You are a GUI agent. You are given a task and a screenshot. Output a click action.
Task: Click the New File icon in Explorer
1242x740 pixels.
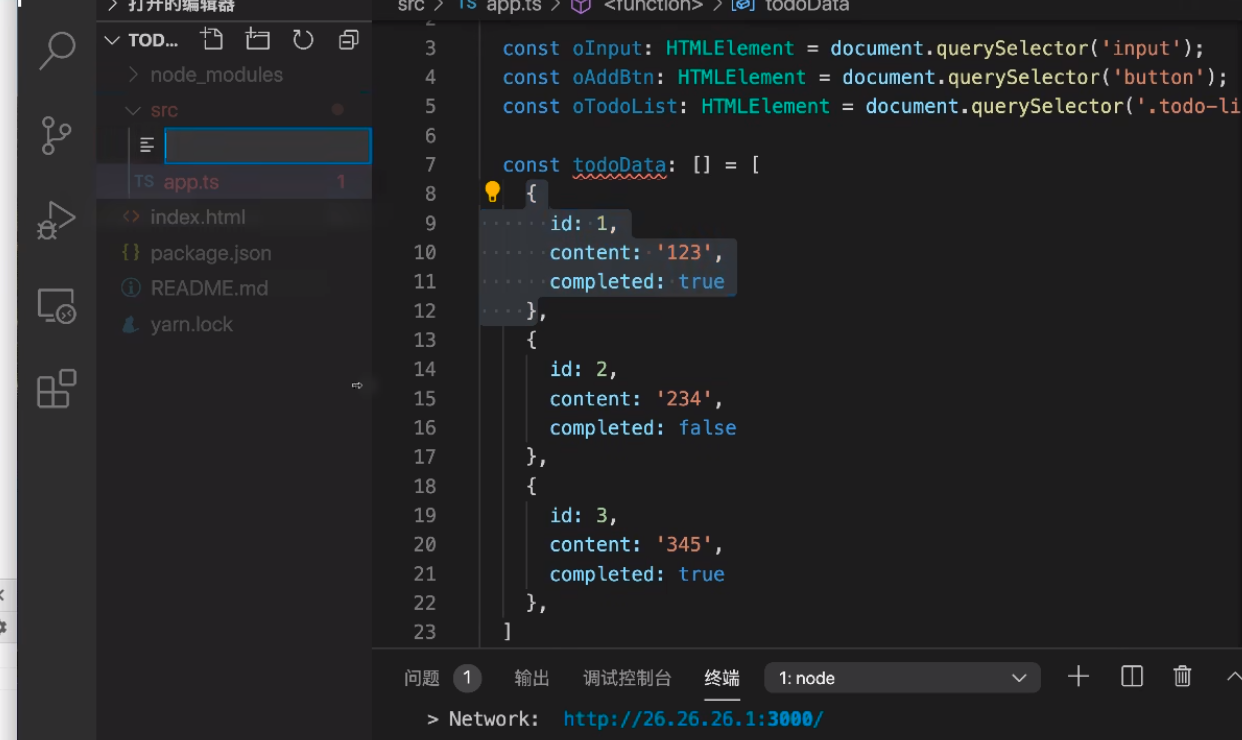[x=211, y=37]
